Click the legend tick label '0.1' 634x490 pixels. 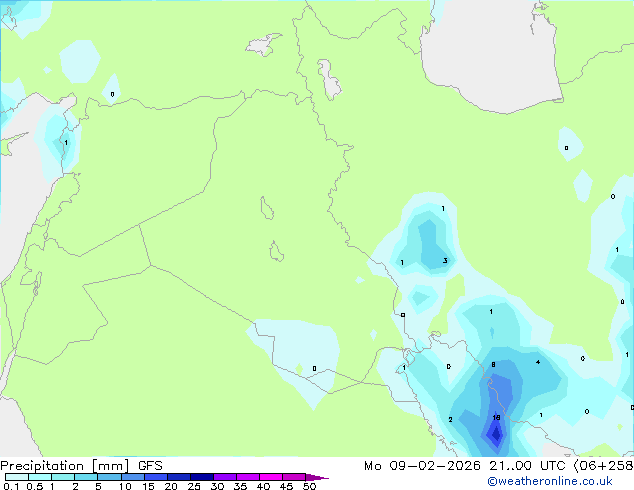[x=11, y=486]
